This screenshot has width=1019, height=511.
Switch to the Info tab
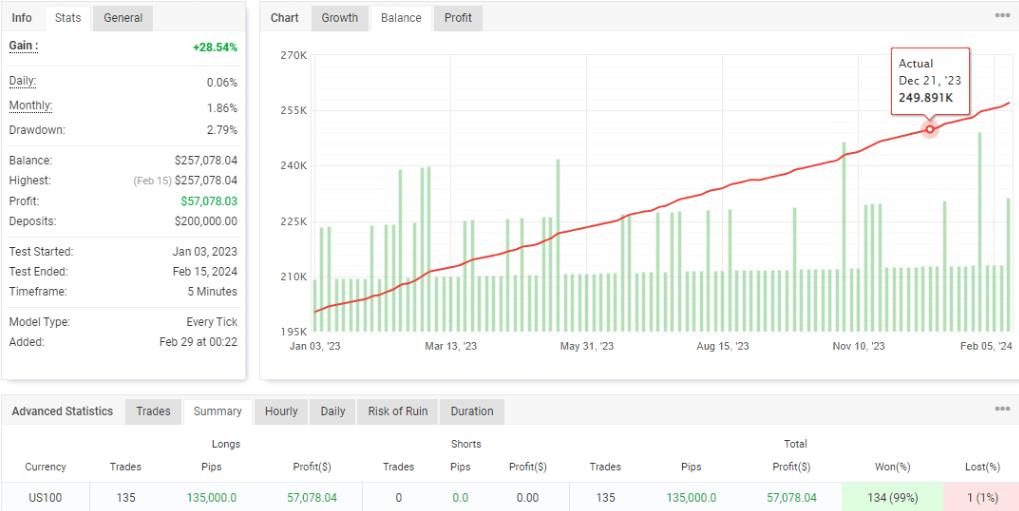(x=22, y=18)
